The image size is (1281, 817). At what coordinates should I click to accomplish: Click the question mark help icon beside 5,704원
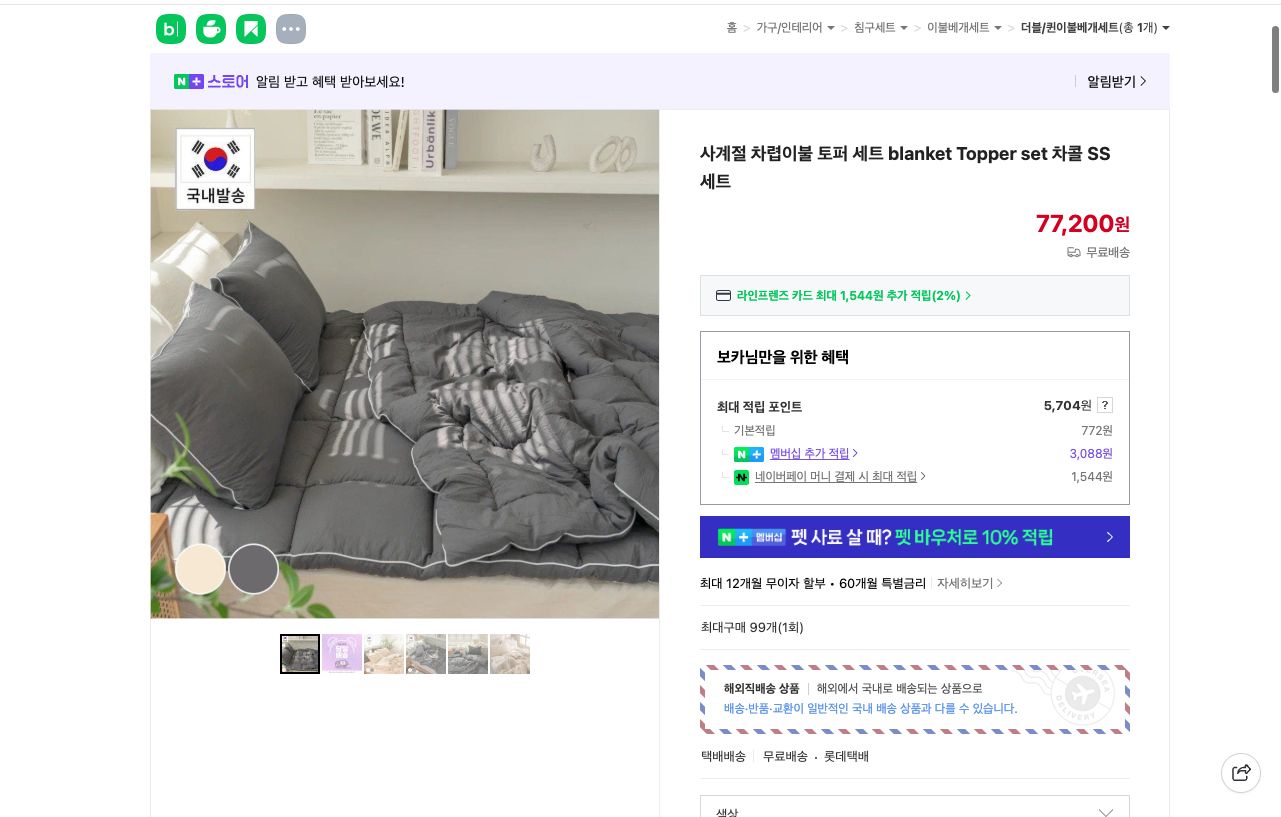1105,405
